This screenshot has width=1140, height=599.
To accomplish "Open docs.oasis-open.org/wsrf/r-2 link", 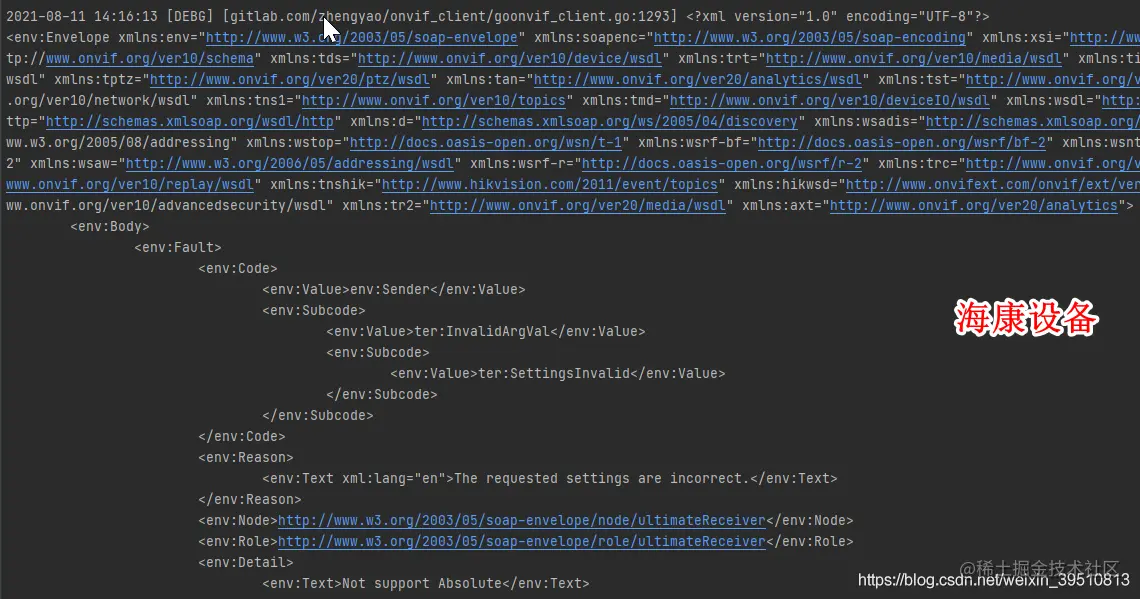I will 721,164.
